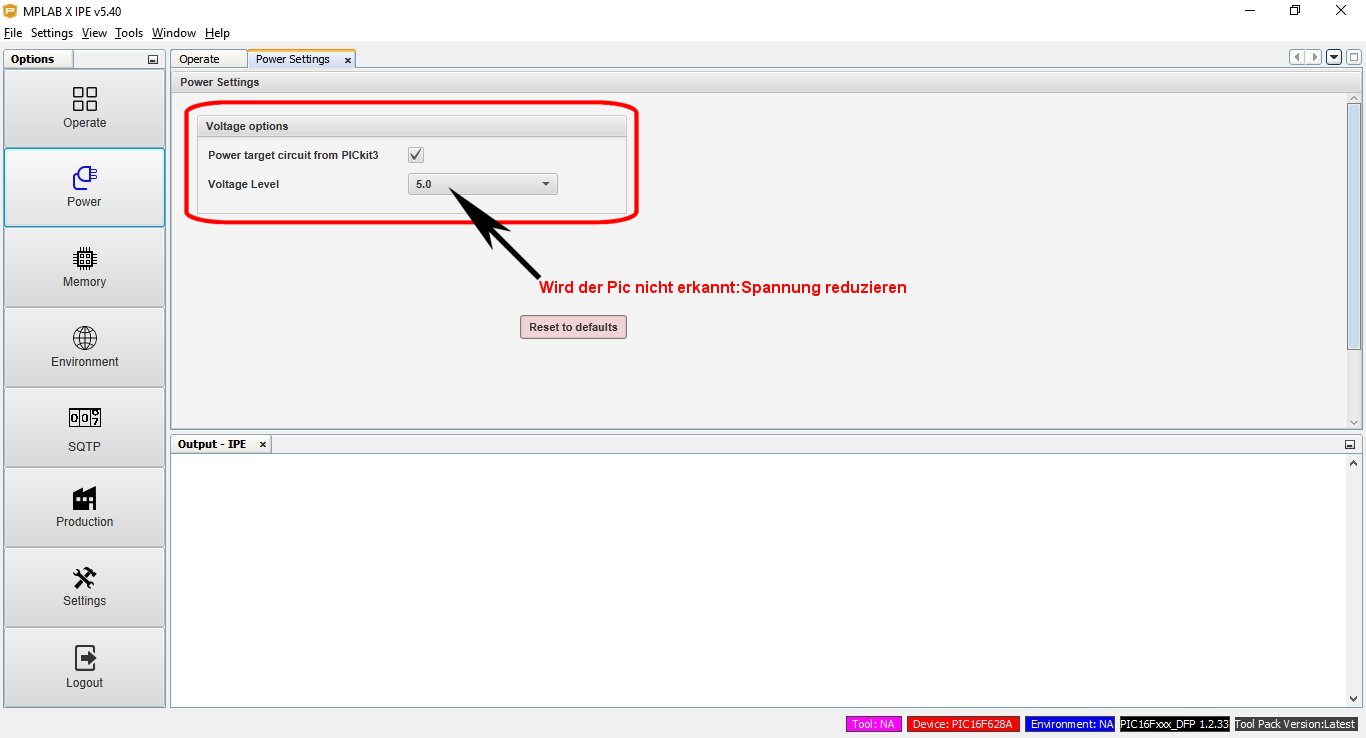Open the SQTP counter section

pyautogui.click(x=84, y=427)
